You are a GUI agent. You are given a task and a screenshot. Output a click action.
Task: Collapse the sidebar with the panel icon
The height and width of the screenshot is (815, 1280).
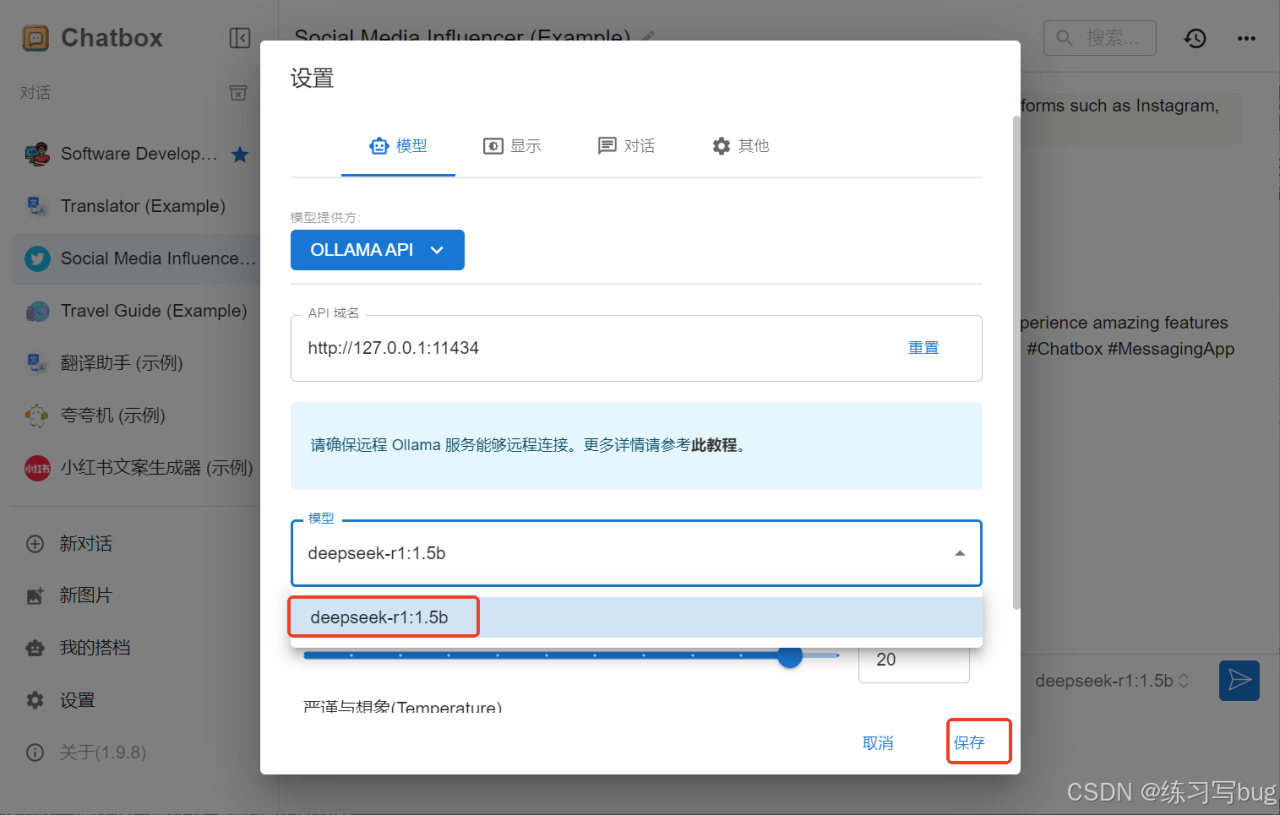tap(240, 38)
